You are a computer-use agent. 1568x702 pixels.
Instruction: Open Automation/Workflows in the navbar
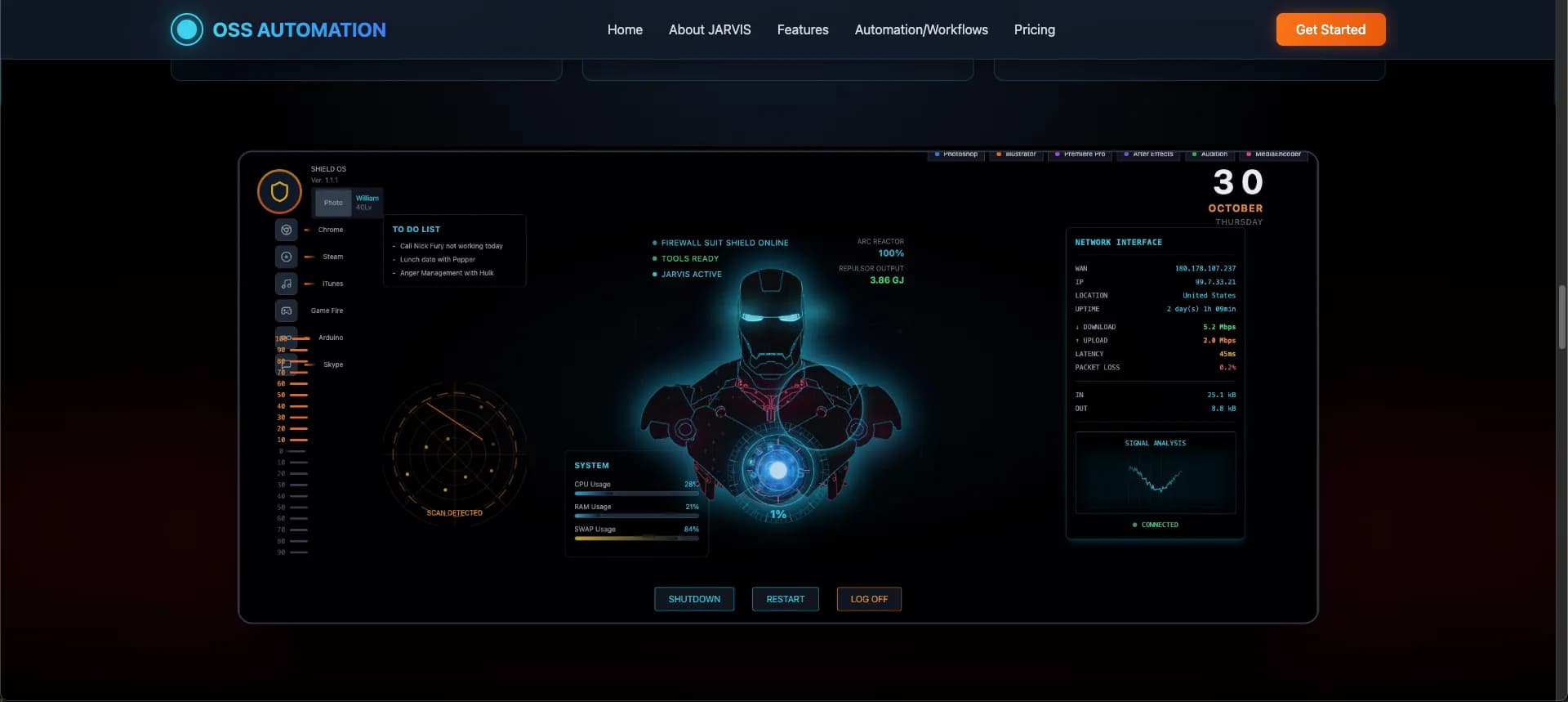pos(921,29)
